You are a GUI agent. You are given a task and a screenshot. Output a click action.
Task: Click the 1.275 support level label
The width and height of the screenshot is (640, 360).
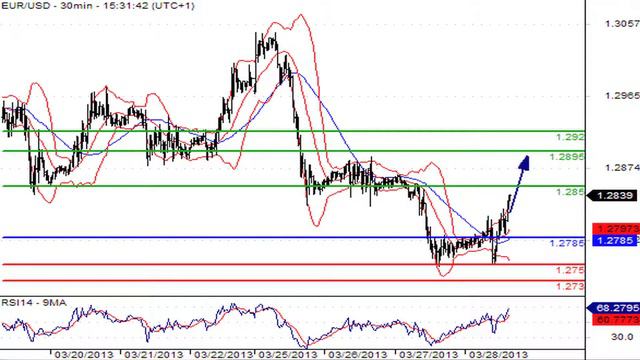coord(570,270)
